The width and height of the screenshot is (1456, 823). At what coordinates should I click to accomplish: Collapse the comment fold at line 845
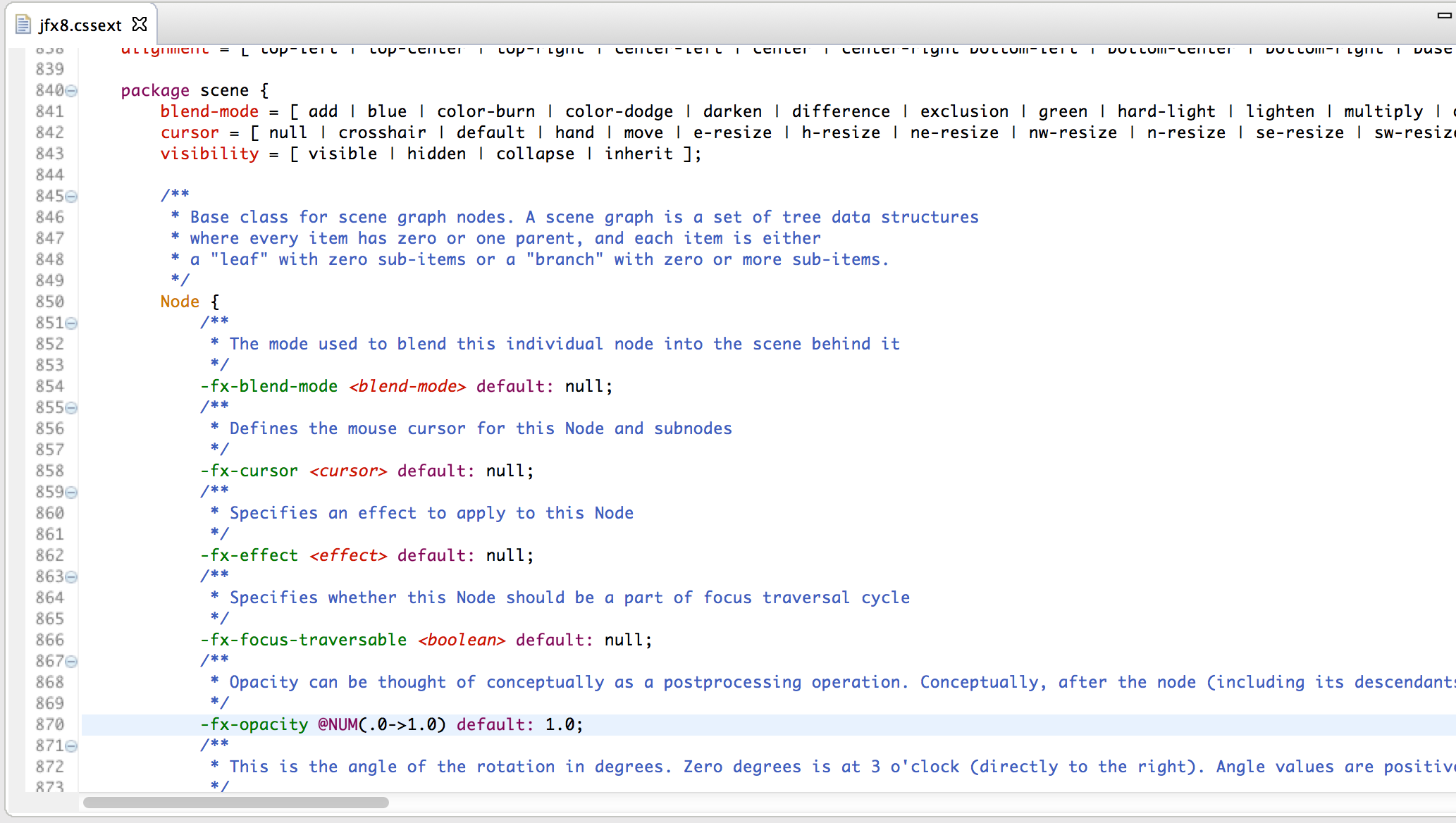pyautogui.click(x=72, y=197)
